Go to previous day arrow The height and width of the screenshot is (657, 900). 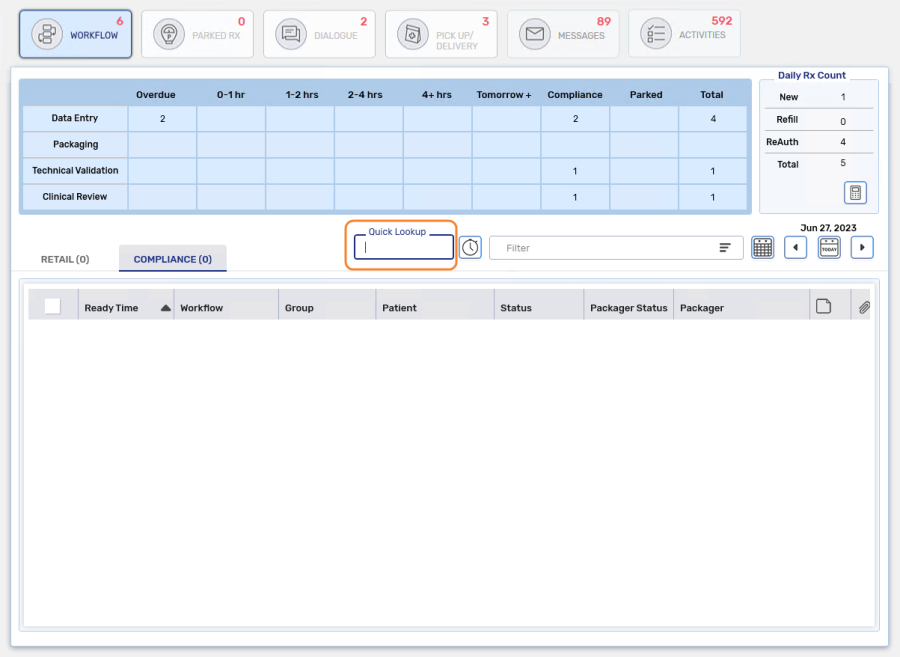795,247
